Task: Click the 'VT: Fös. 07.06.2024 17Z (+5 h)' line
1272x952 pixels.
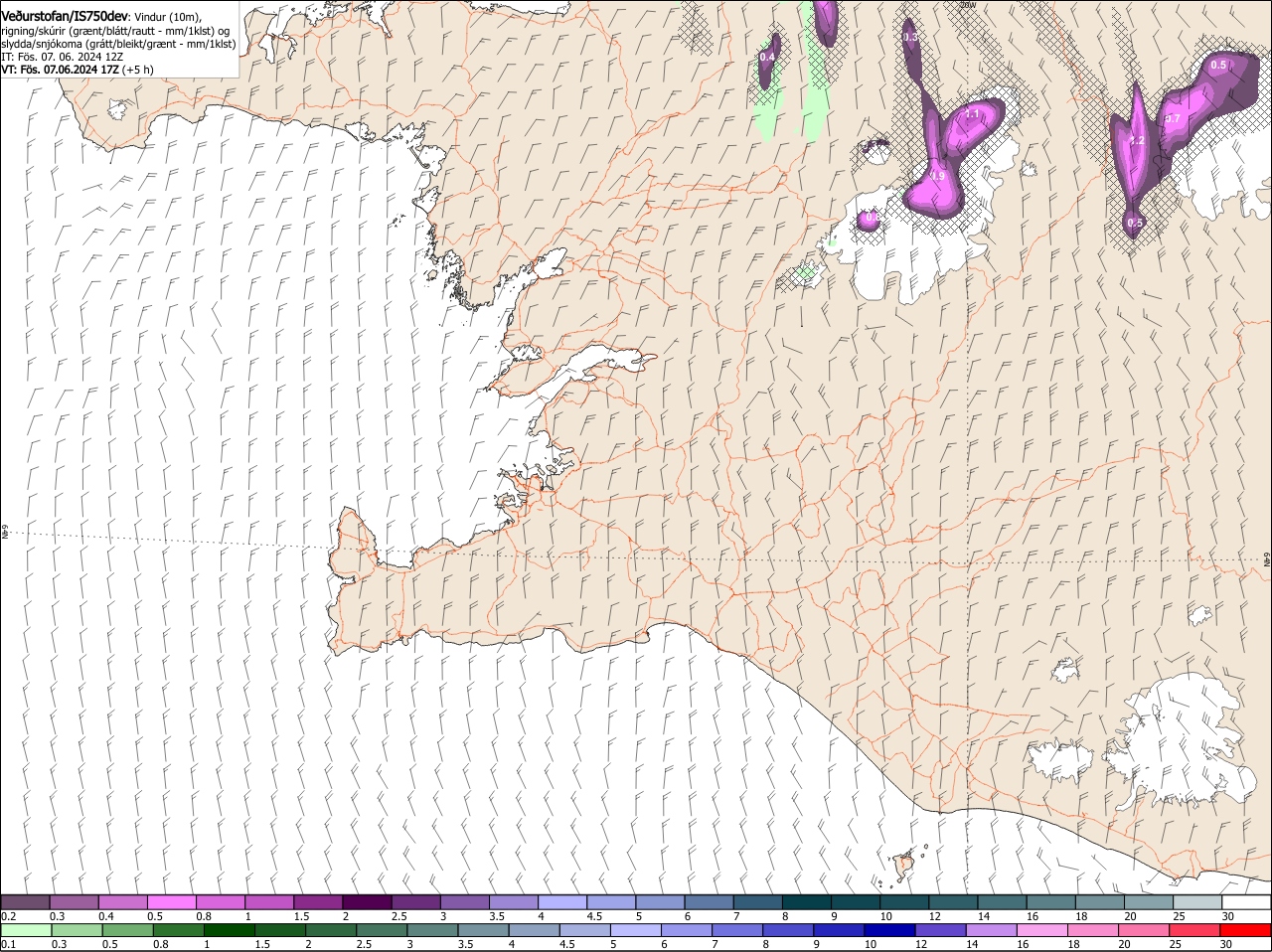Action: (x=78, y=70)
